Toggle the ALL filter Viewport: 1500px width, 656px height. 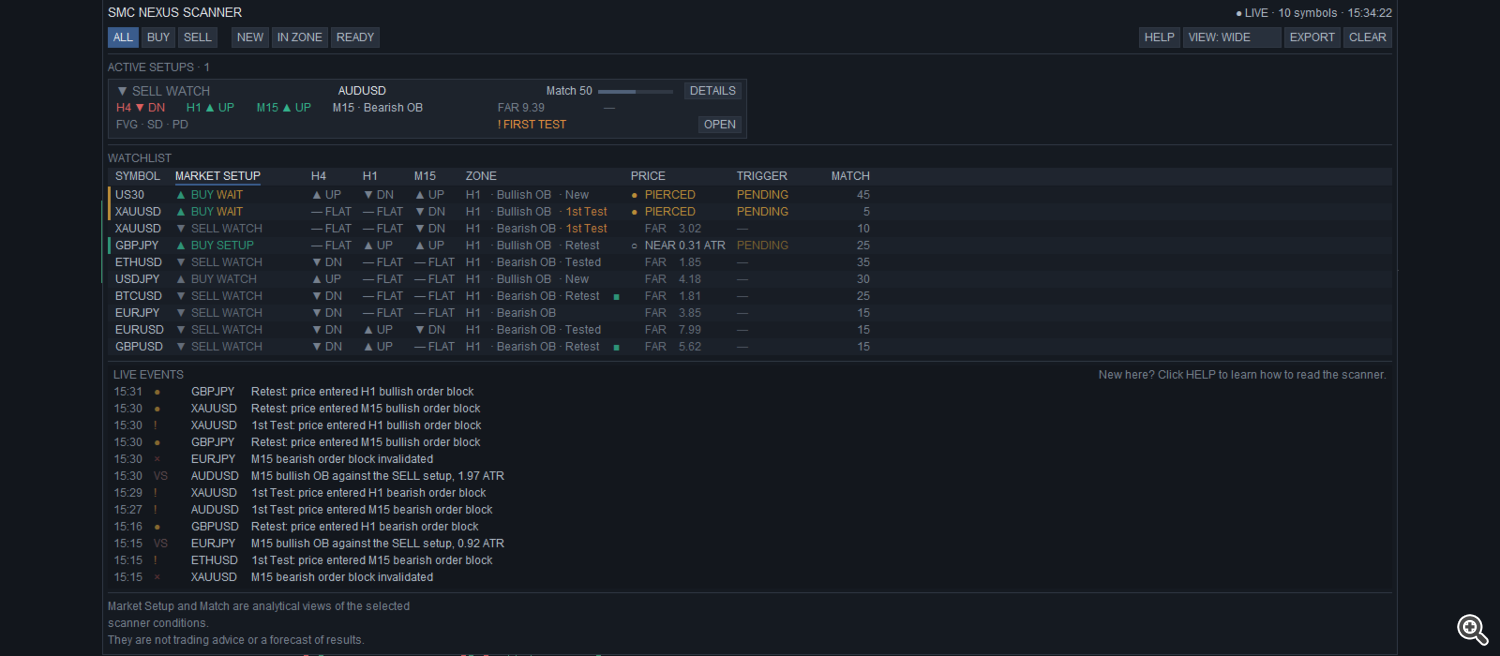(x=123, y=38)
